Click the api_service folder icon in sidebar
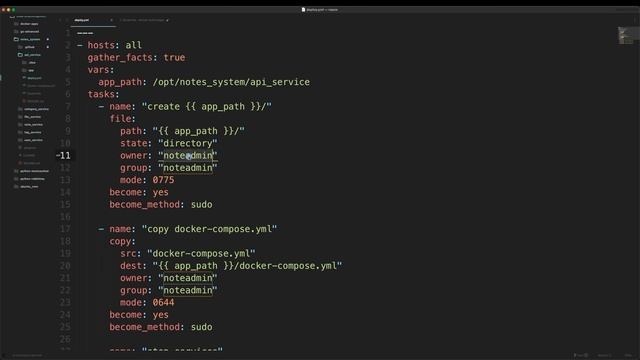 pyautogui.click(x=20, y=55)
